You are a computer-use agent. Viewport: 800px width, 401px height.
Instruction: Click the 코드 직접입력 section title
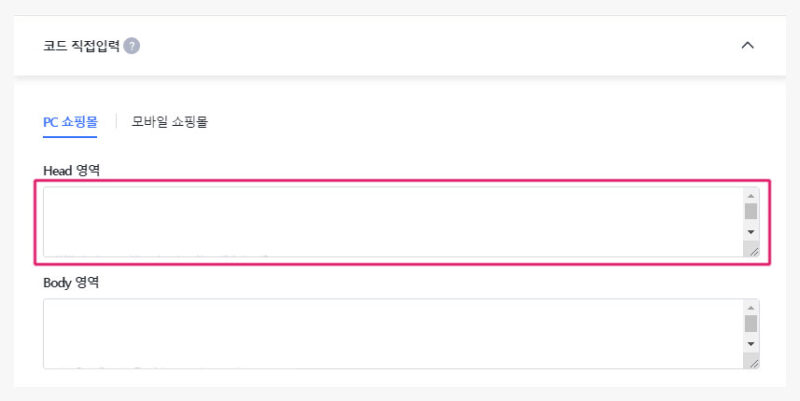81,46
